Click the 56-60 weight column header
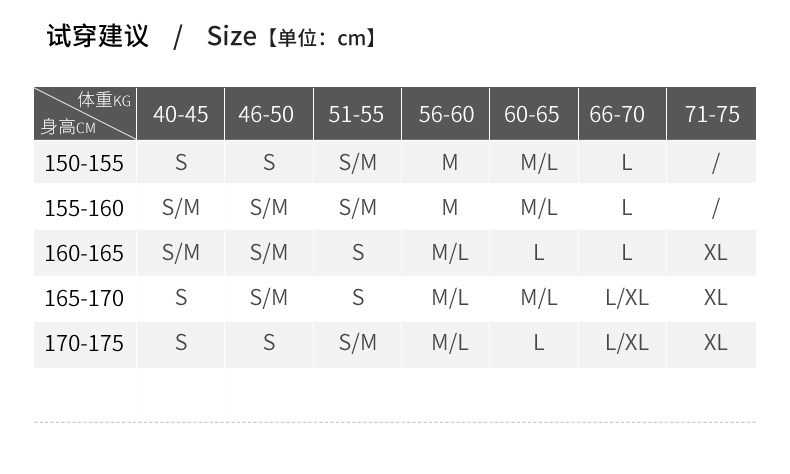 click(x=446, y=114)
